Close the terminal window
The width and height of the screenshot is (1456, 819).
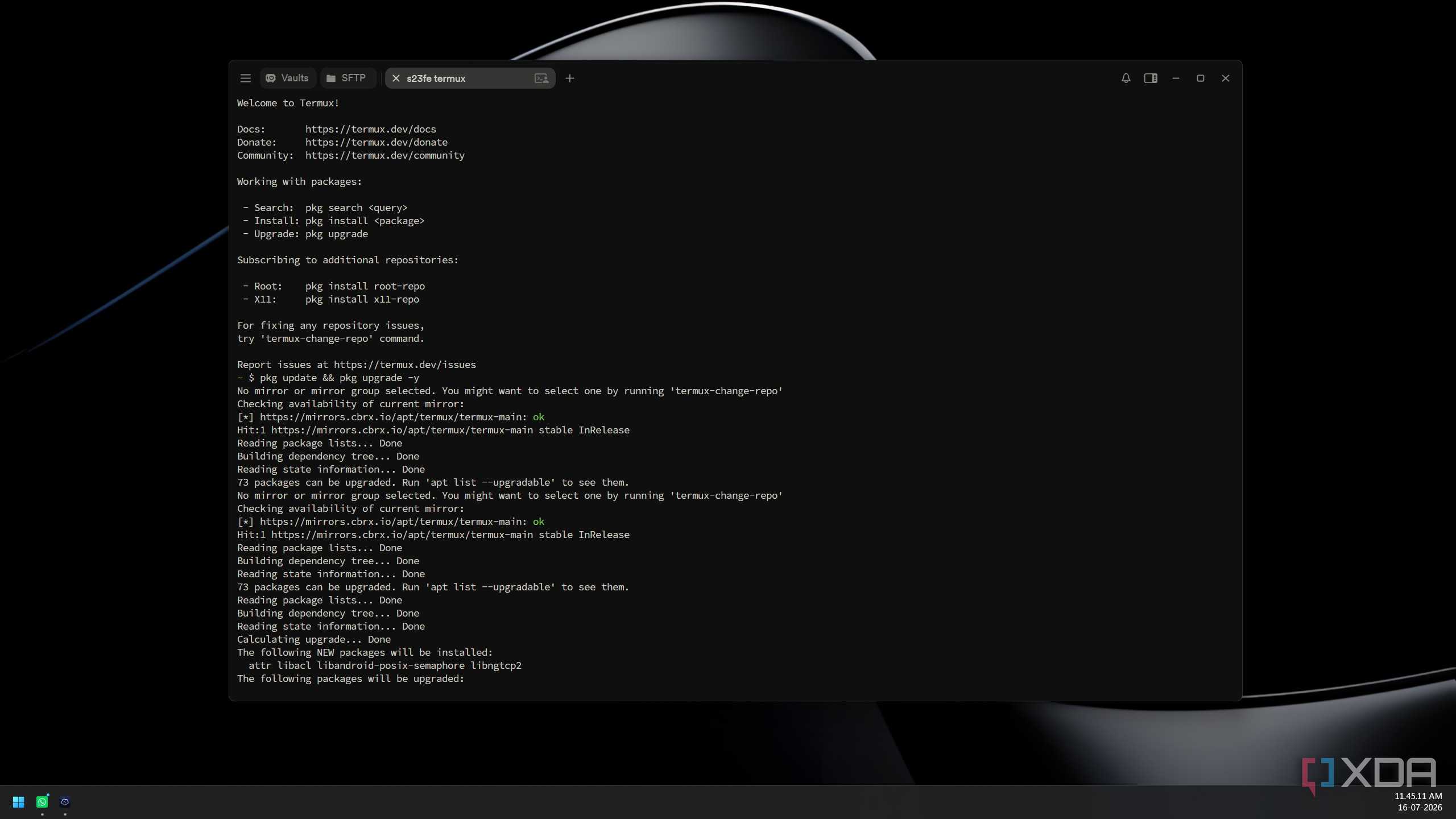pyautogui.click(x=1226, y=78)
